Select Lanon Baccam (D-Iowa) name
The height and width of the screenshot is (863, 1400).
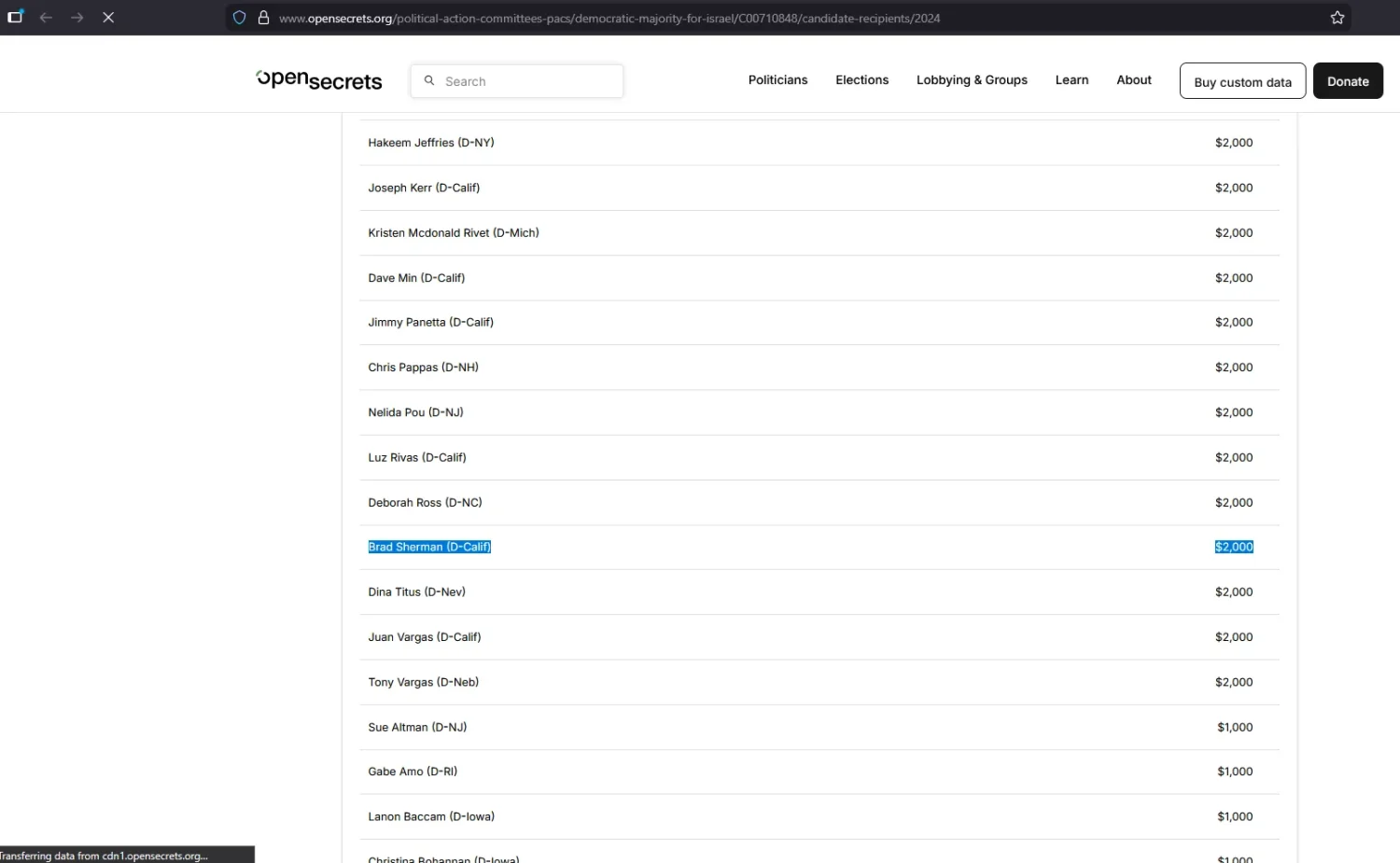click(431, 816)
